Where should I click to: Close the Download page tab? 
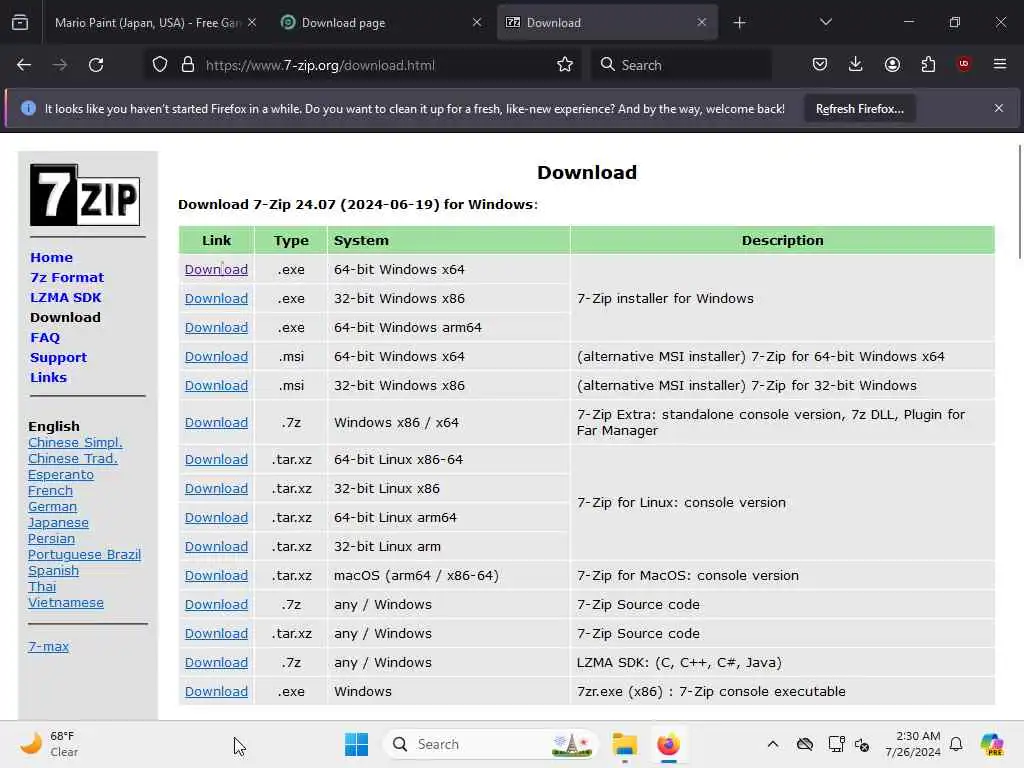[477, 22]
